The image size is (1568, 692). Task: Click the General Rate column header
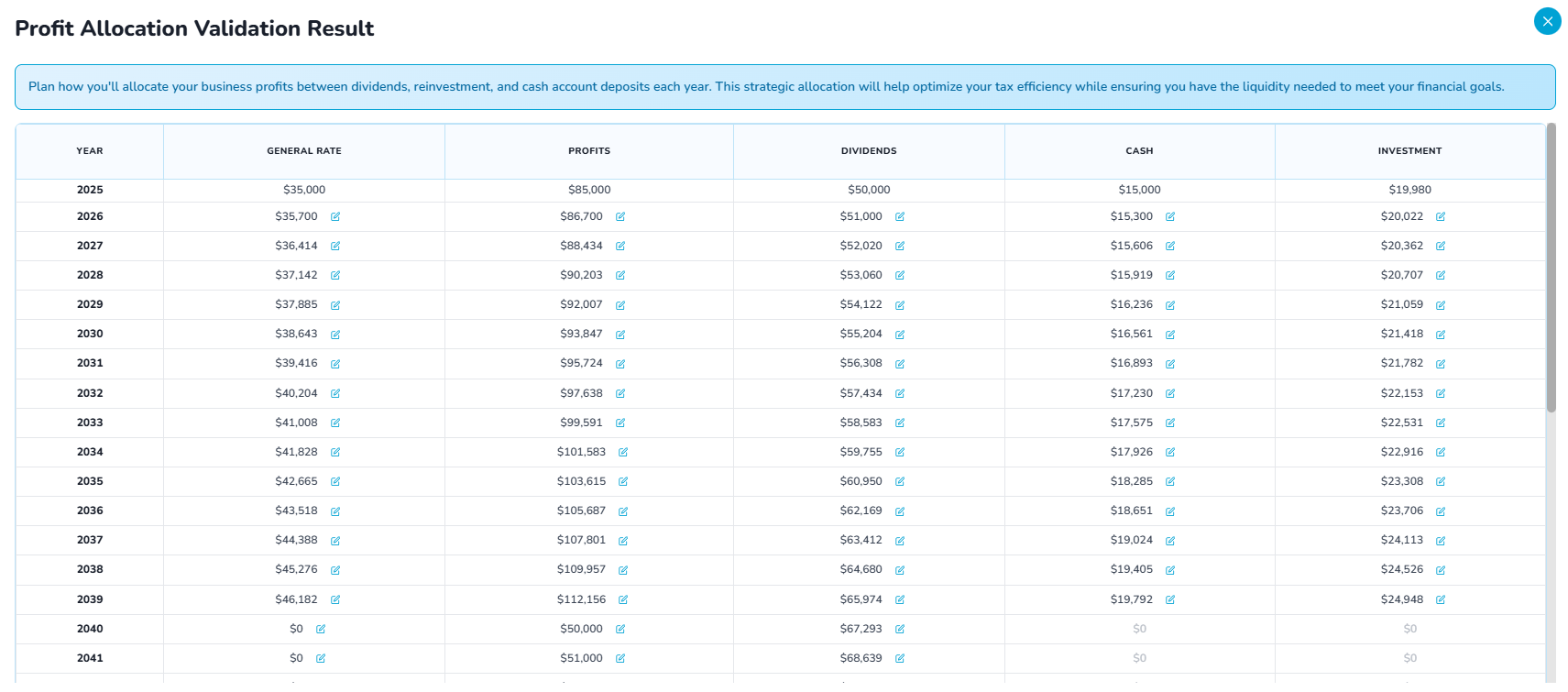pyautogui.click(x=304, y=151)
